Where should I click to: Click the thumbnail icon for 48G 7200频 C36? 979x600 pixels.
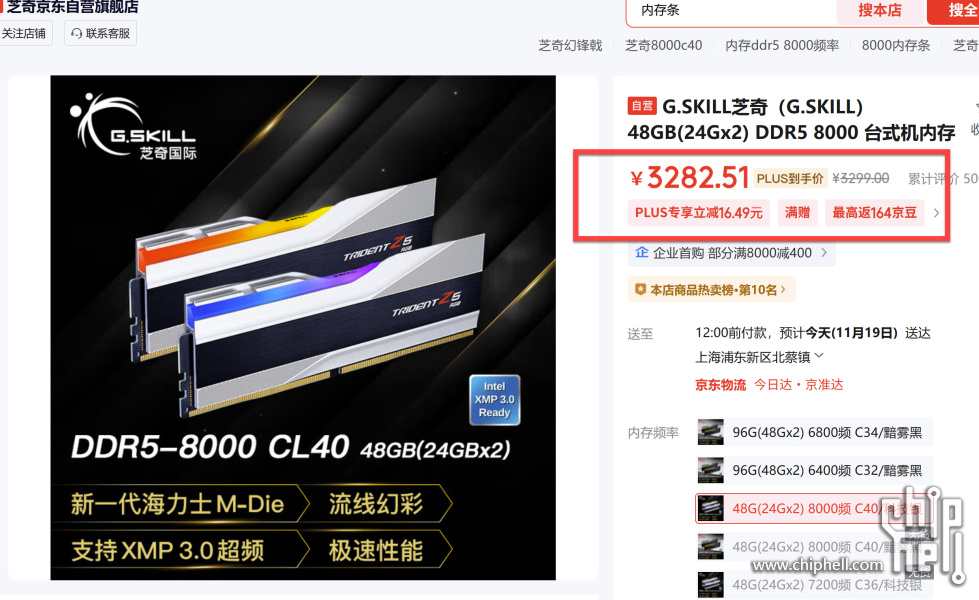(x=711, y=584)
